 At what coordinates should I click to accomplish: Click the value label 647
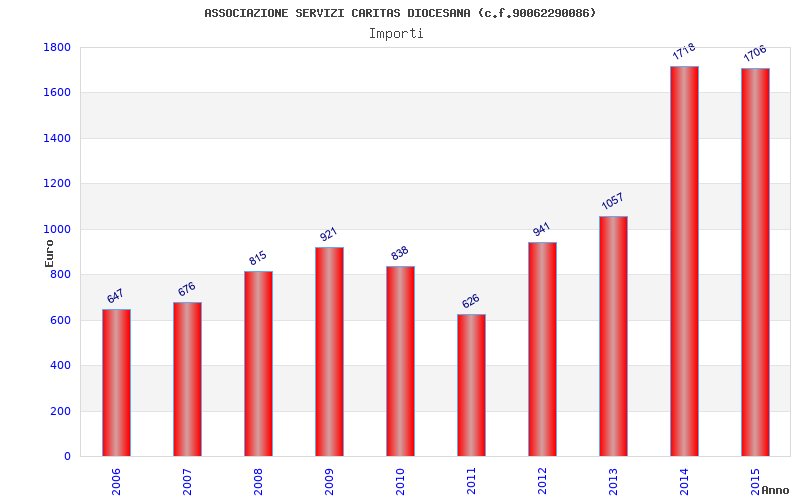[x=115, y=296]
